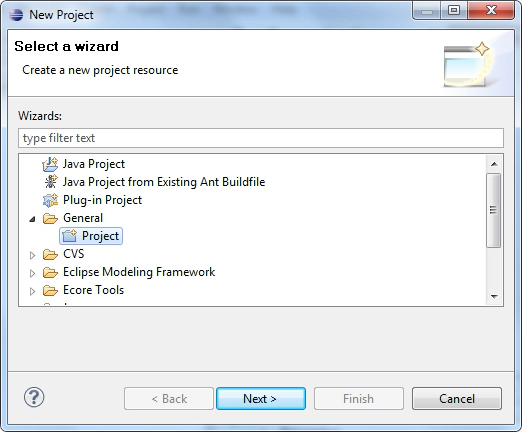The height and width of the screenshot is (432, 522).
Task: Click the Ant Buildfile project icon
Action: coord(51,182)
